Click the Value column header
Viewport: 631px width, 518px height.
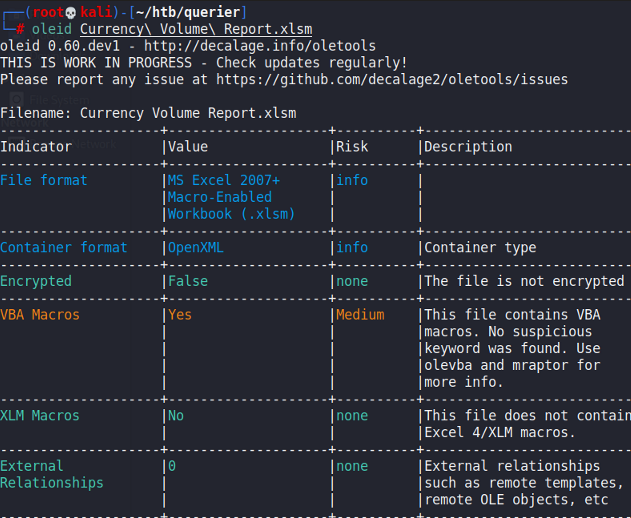tap(188, 147)
